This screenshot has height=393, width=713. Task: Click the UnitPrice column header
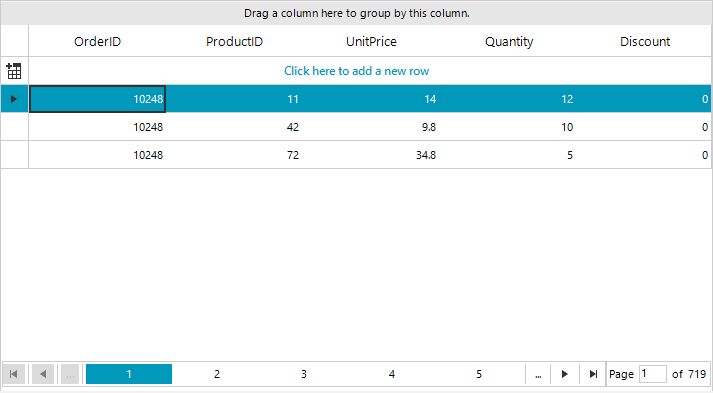coord(371,41)
